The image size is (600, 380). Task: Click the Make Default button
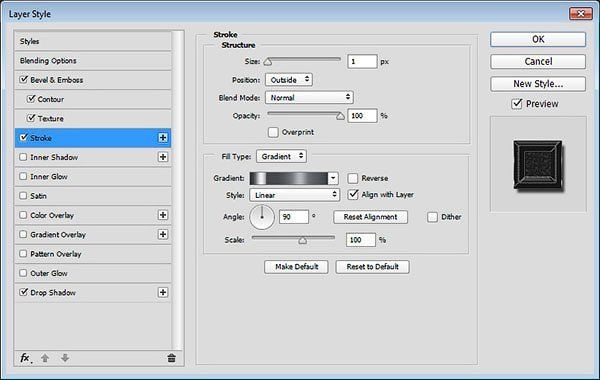tap(296, 267)
